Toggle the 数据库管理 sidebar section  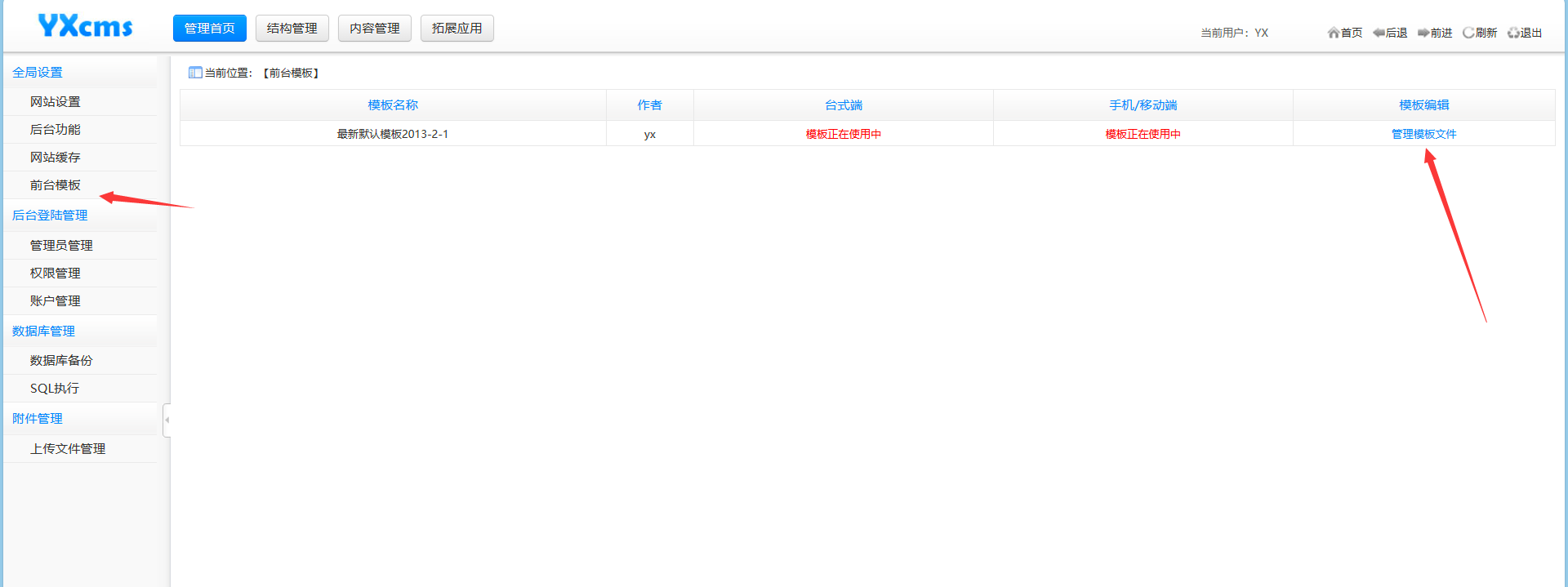pyautogui.click(x=43, y=331)
